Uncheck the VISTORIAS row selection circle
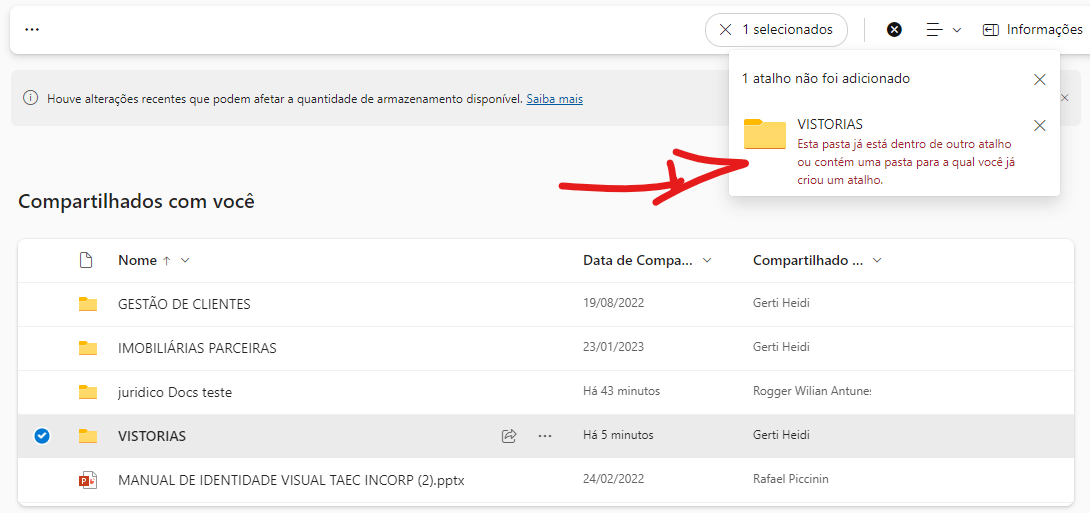Screen dimensions: 1090x513 (42, 436)
